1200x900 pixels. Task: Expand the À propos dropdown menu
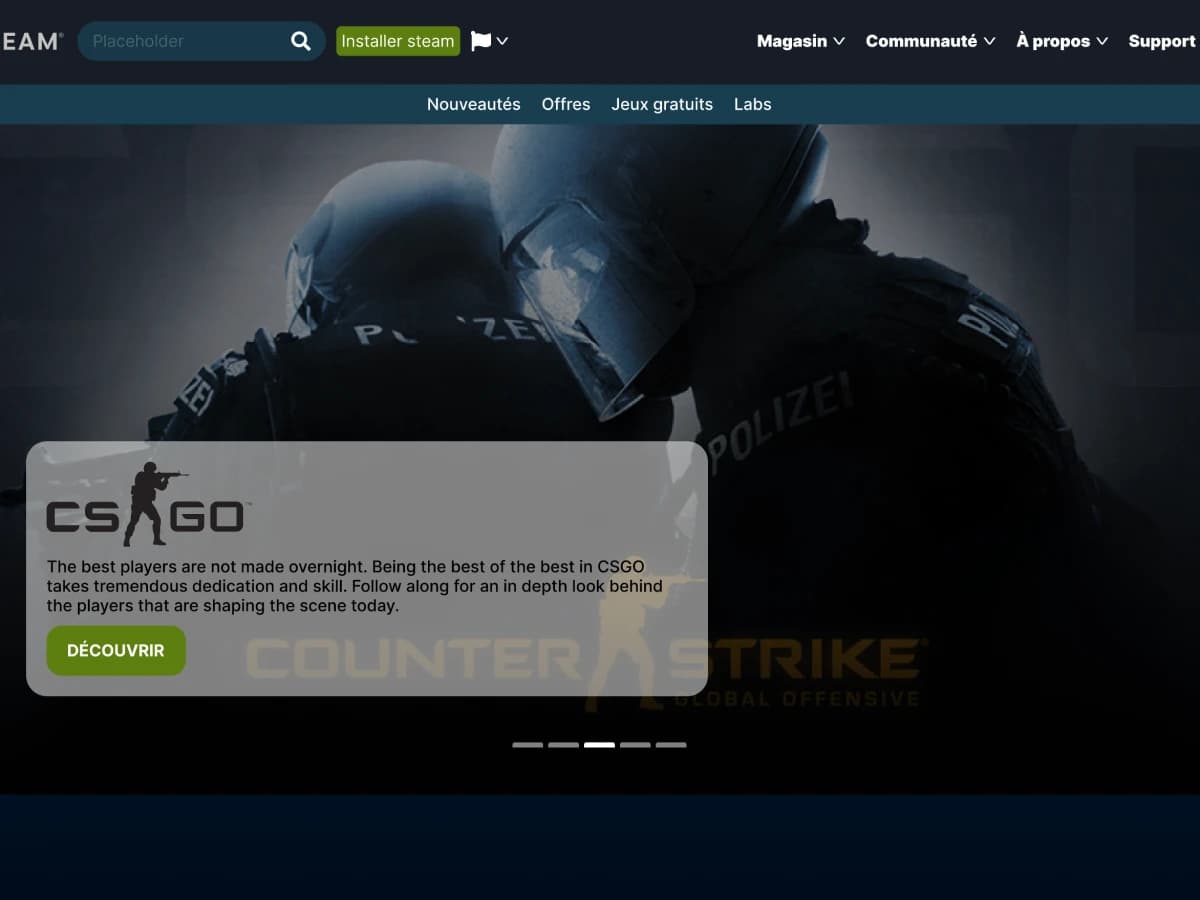(1062, 41)
